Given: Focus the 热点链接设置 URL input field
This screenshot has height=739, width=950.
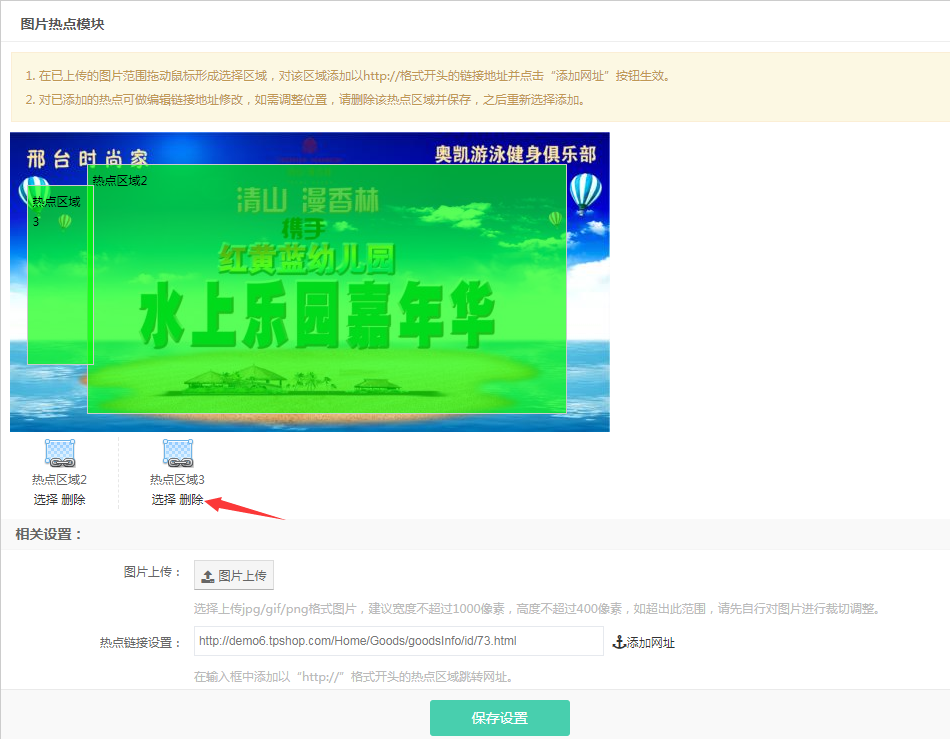Looking at the screenshot, I should pyautogui.click(x=398, y=641).
